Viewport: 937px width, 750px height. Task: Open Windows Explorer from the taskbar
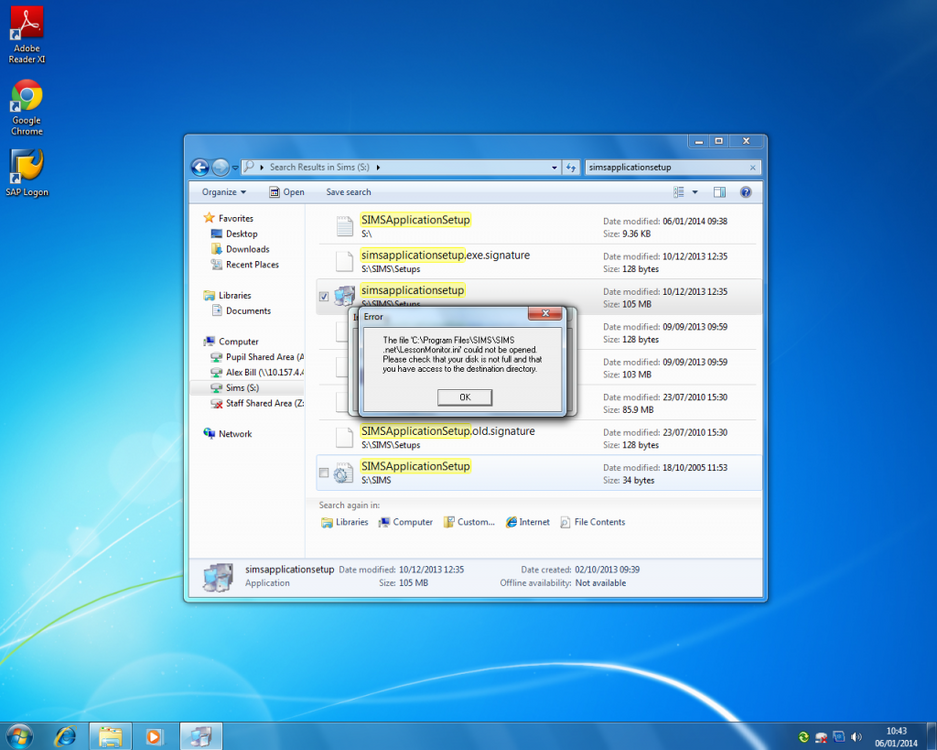click(110, 736)
